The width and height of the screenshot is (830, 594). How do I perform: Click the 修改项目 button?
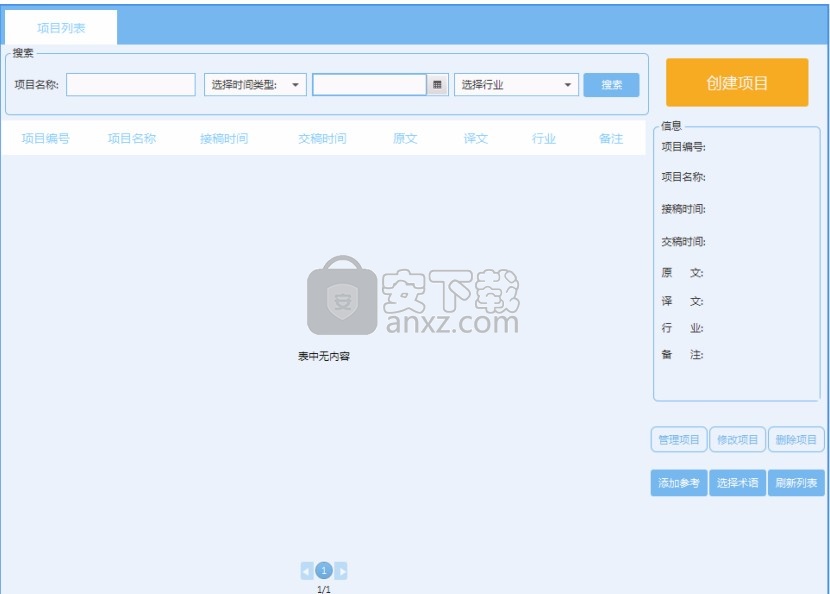737,439
